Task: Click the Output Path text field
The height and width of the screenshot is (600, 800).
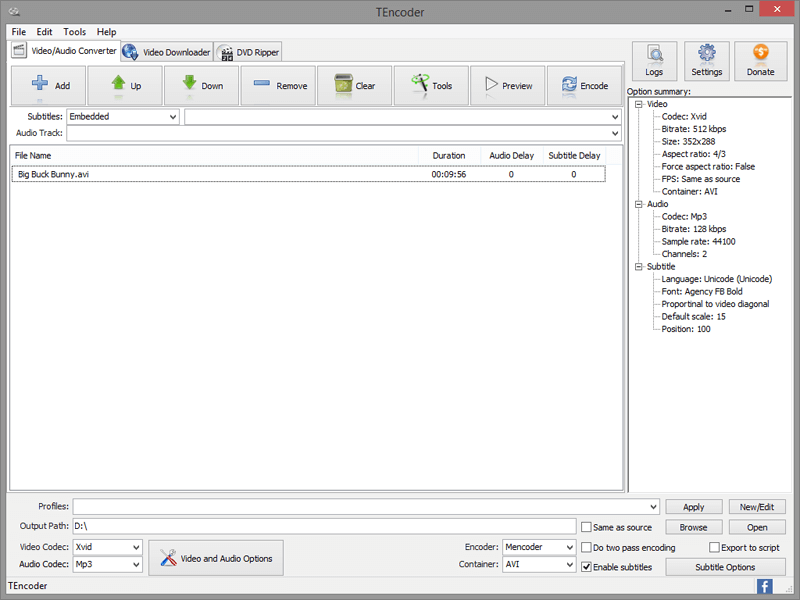Action: tap(322, 526)
